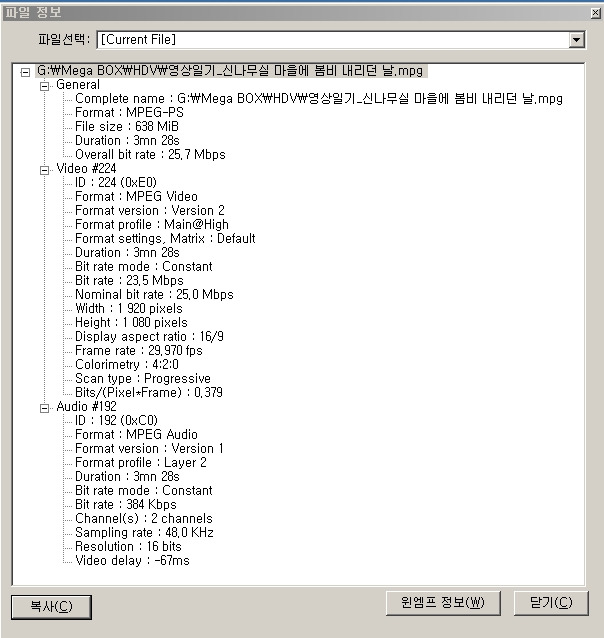
Task: Select the Audio #192 tree node label
Action: [86, 406]
